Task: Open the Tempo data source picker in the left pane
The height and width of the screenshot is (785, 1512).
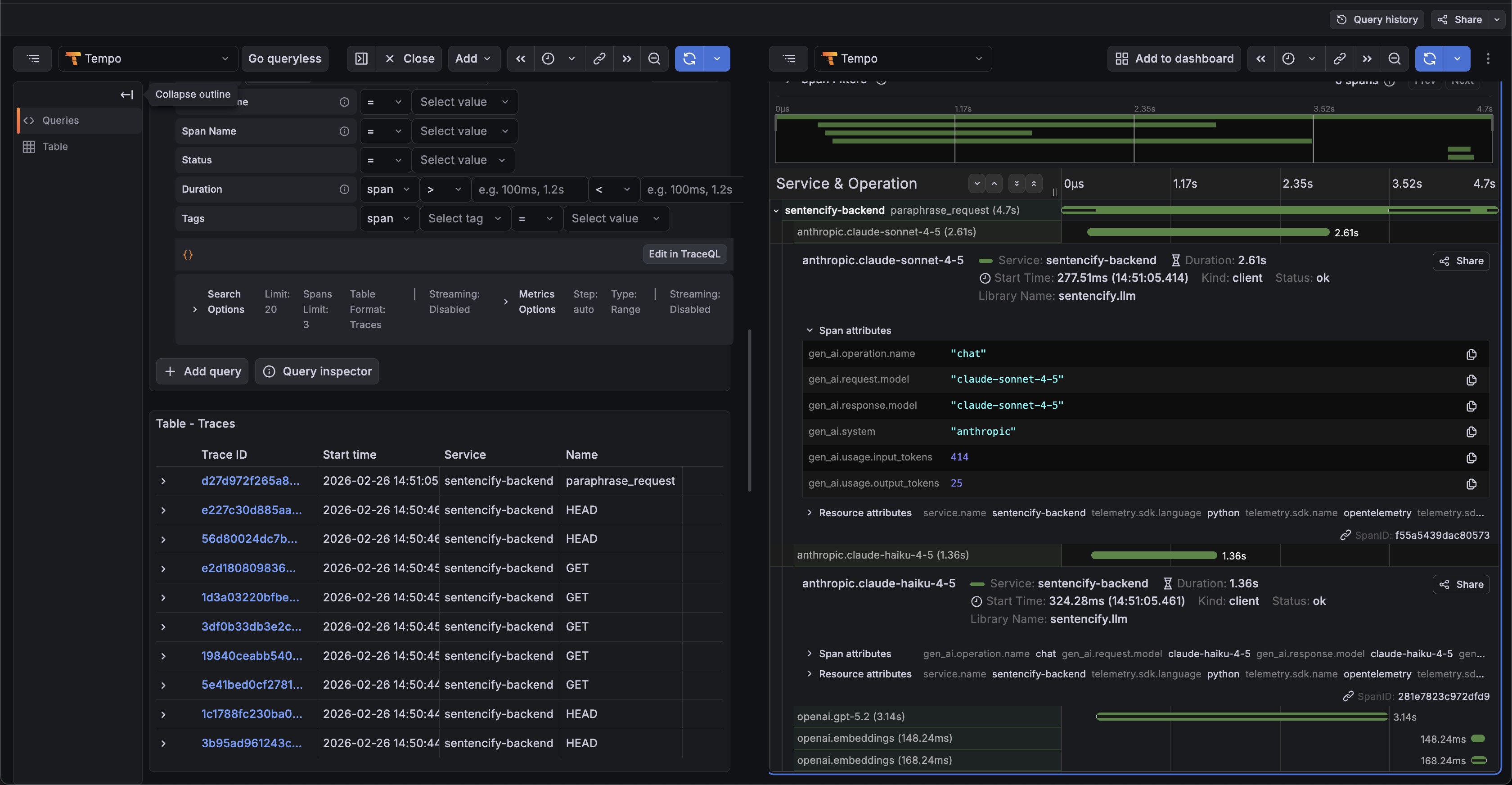Action: (147, 59)
